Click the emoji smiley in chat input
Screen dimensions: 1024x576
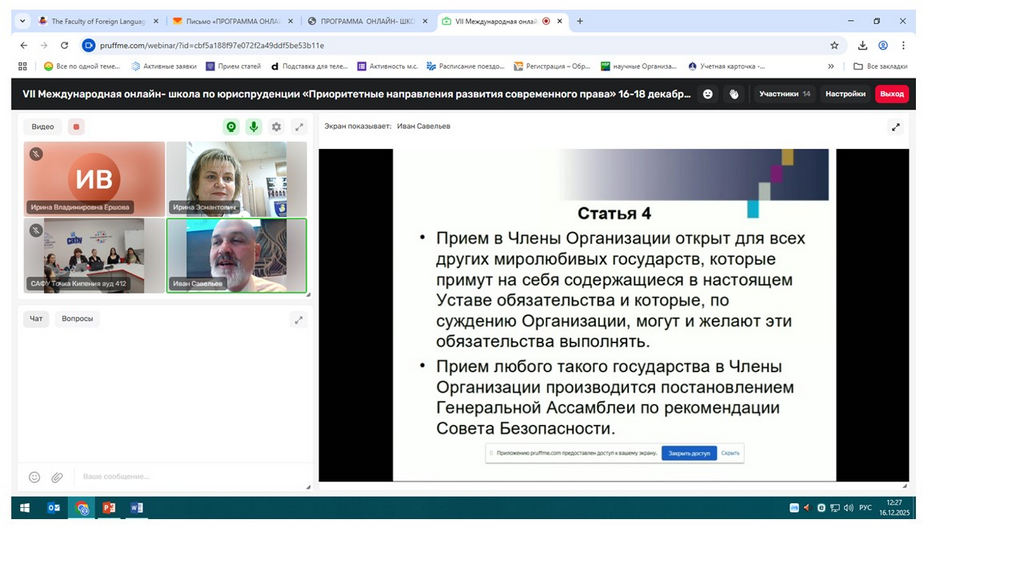pos(35,477)
